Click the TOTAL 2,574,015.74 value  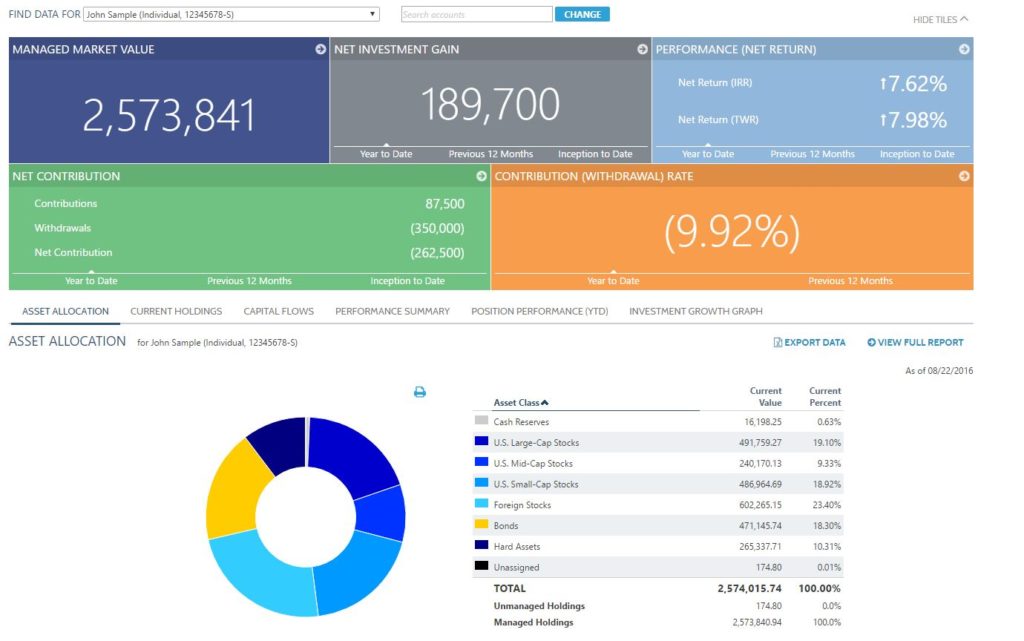point(749,588)
